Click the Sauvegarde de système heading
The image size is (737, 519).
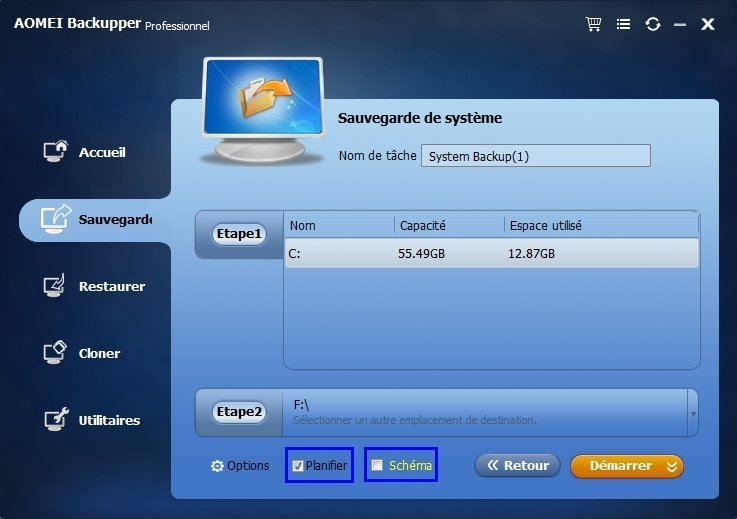pyautogui.click(x=420, y=118)
